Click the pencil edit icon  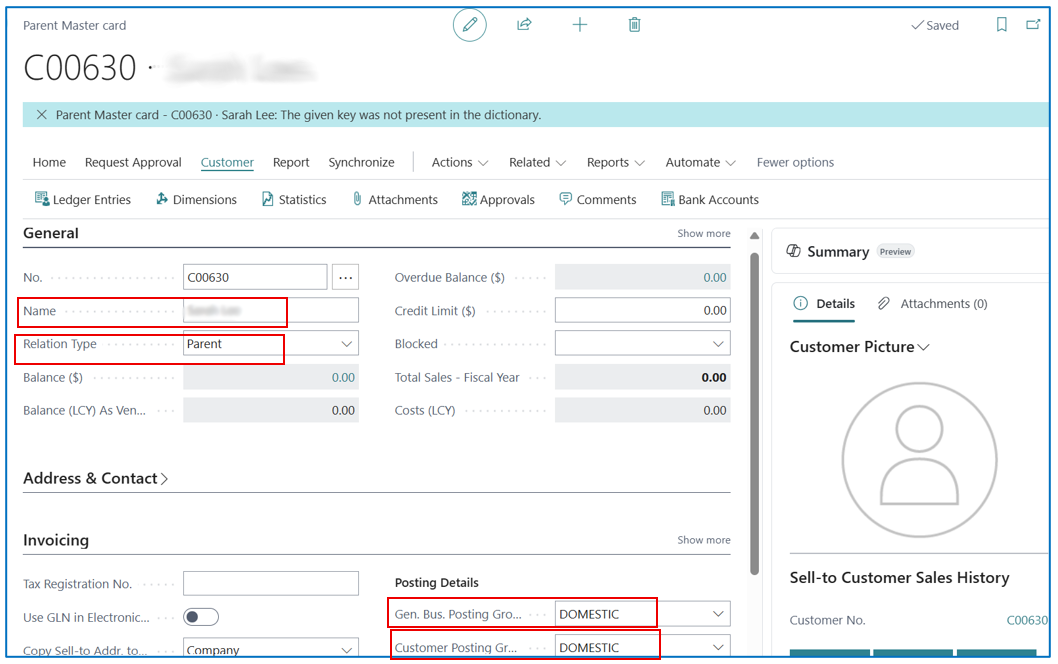(x=470, y=25)
